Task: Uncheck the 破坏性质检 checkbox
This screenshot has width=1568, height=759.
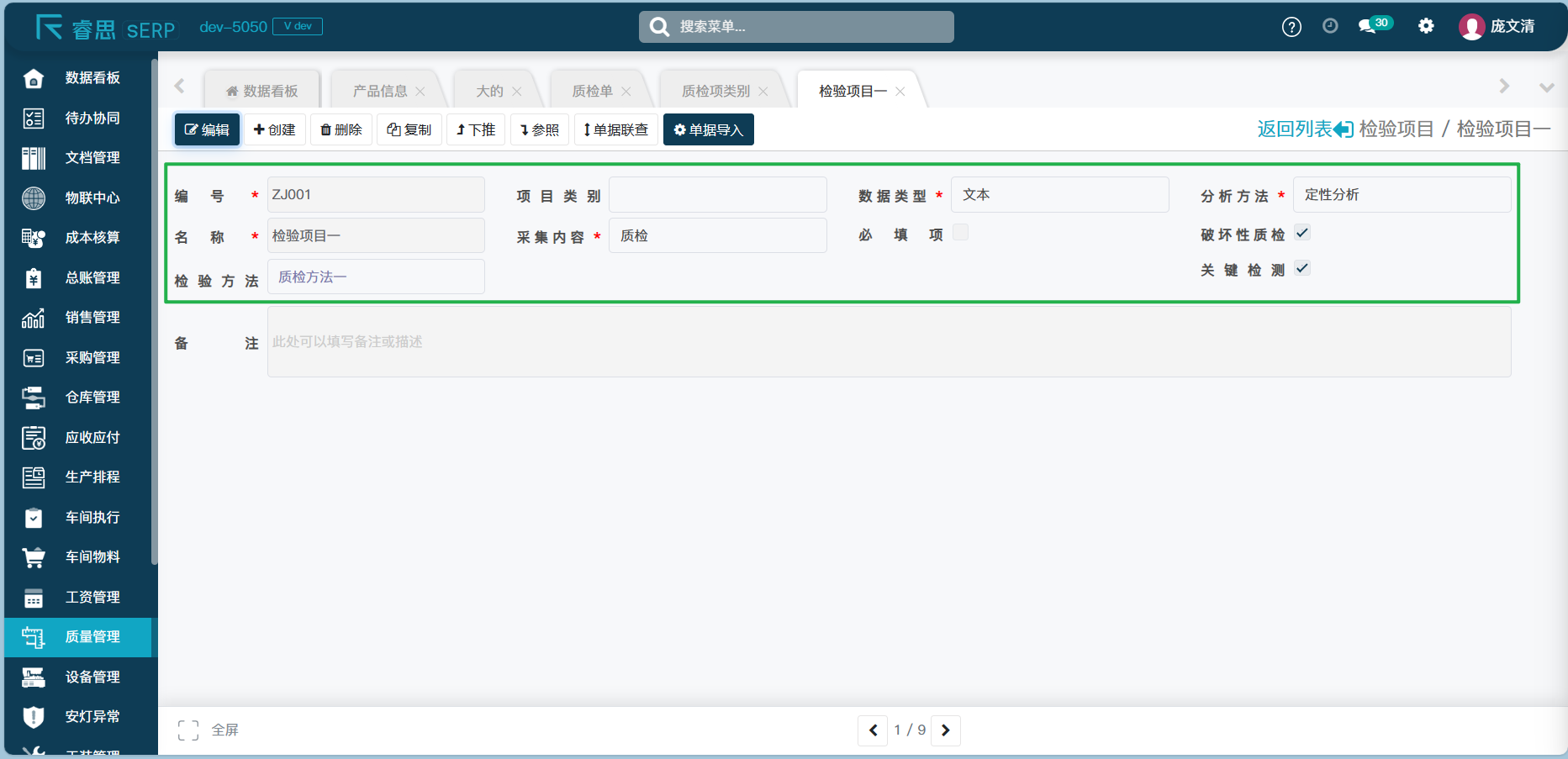Action: click(1302, 233)
